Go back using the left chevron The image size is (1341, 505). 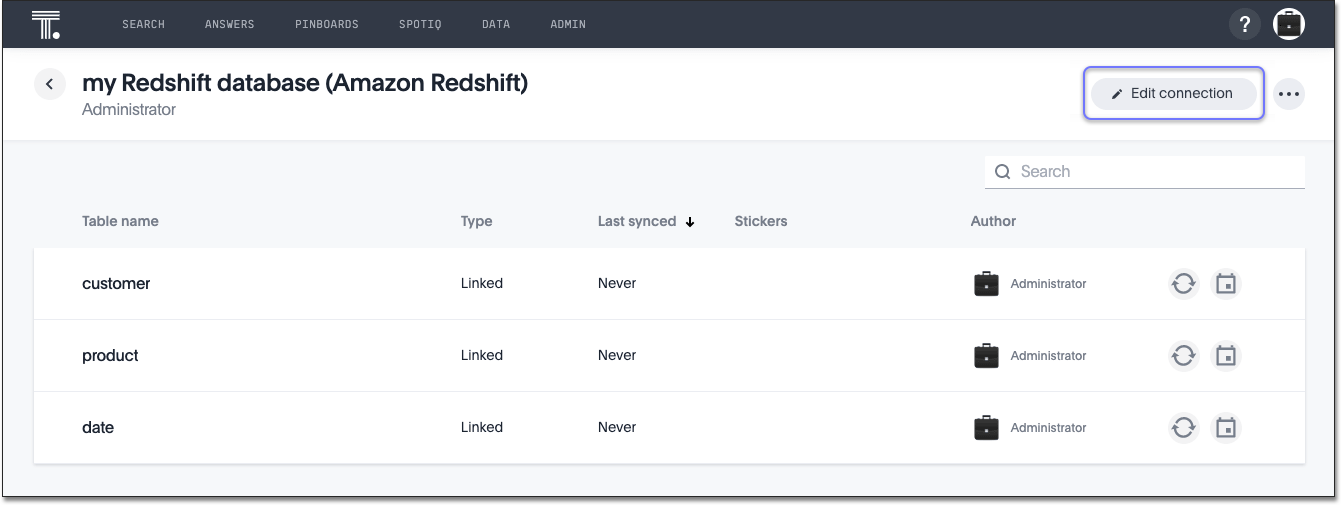(50, 84)
